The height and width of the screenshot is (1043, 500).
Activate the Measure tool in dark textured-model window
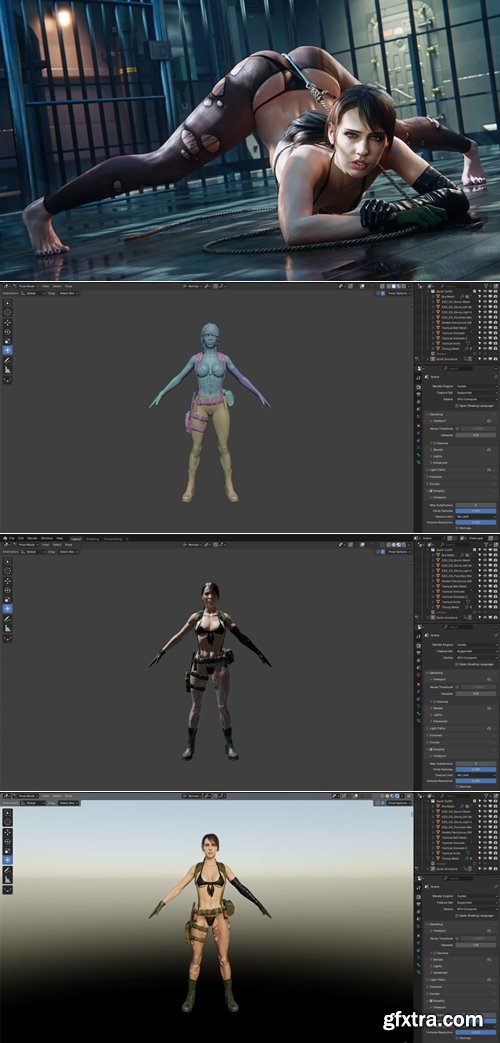8,629
